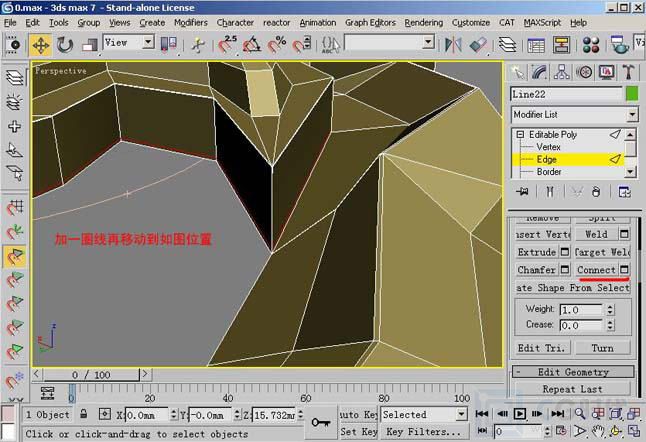
Task: Open the Modify panel tab
Action: pos(539,72)
